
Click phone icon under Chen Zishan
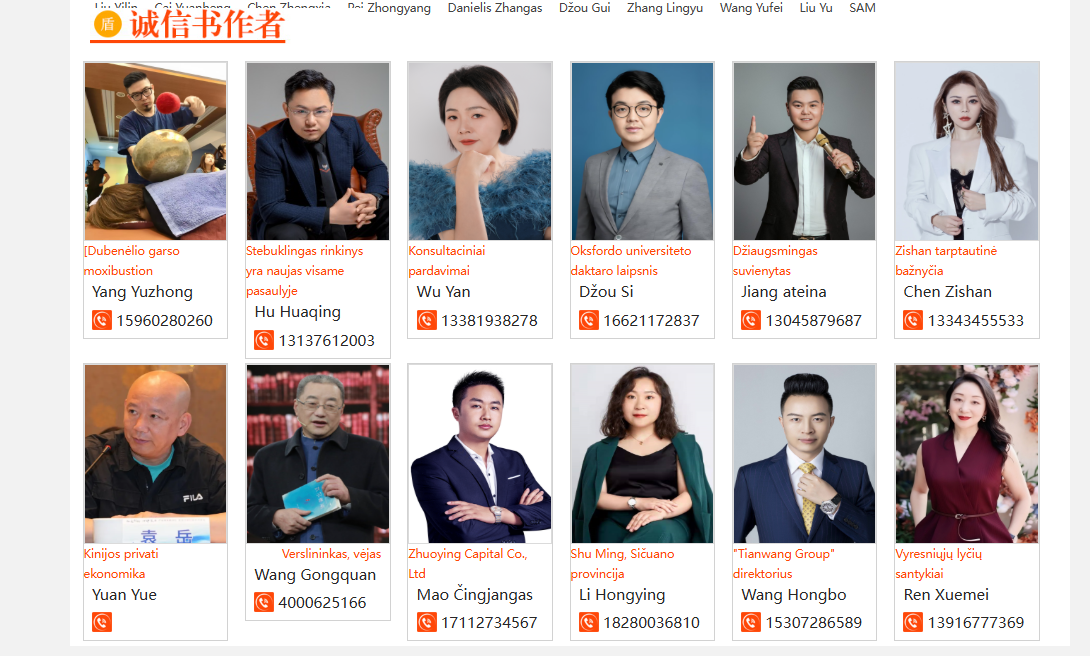coord(913,320)
